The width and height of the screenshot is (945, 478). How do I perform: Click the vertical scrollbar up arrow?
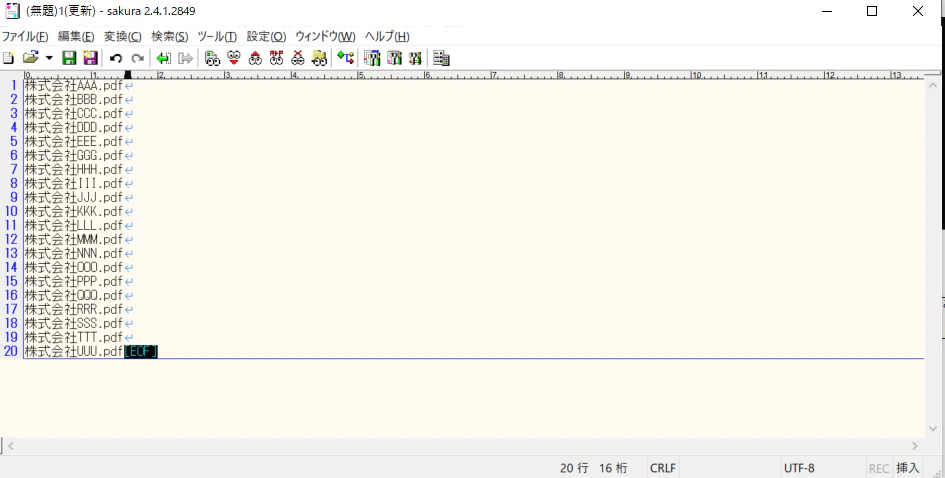[x=932, y=86]
